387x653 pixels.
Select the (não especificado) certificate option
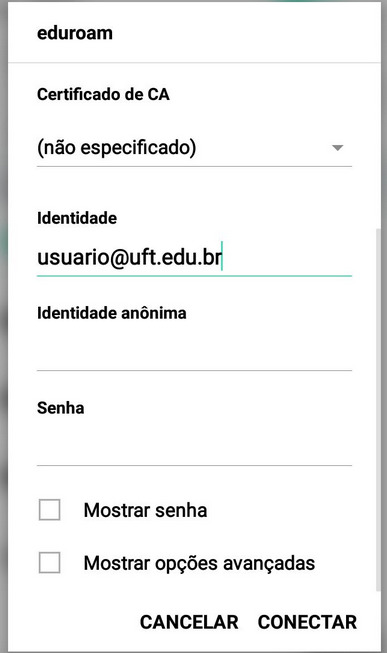[117, 147]
